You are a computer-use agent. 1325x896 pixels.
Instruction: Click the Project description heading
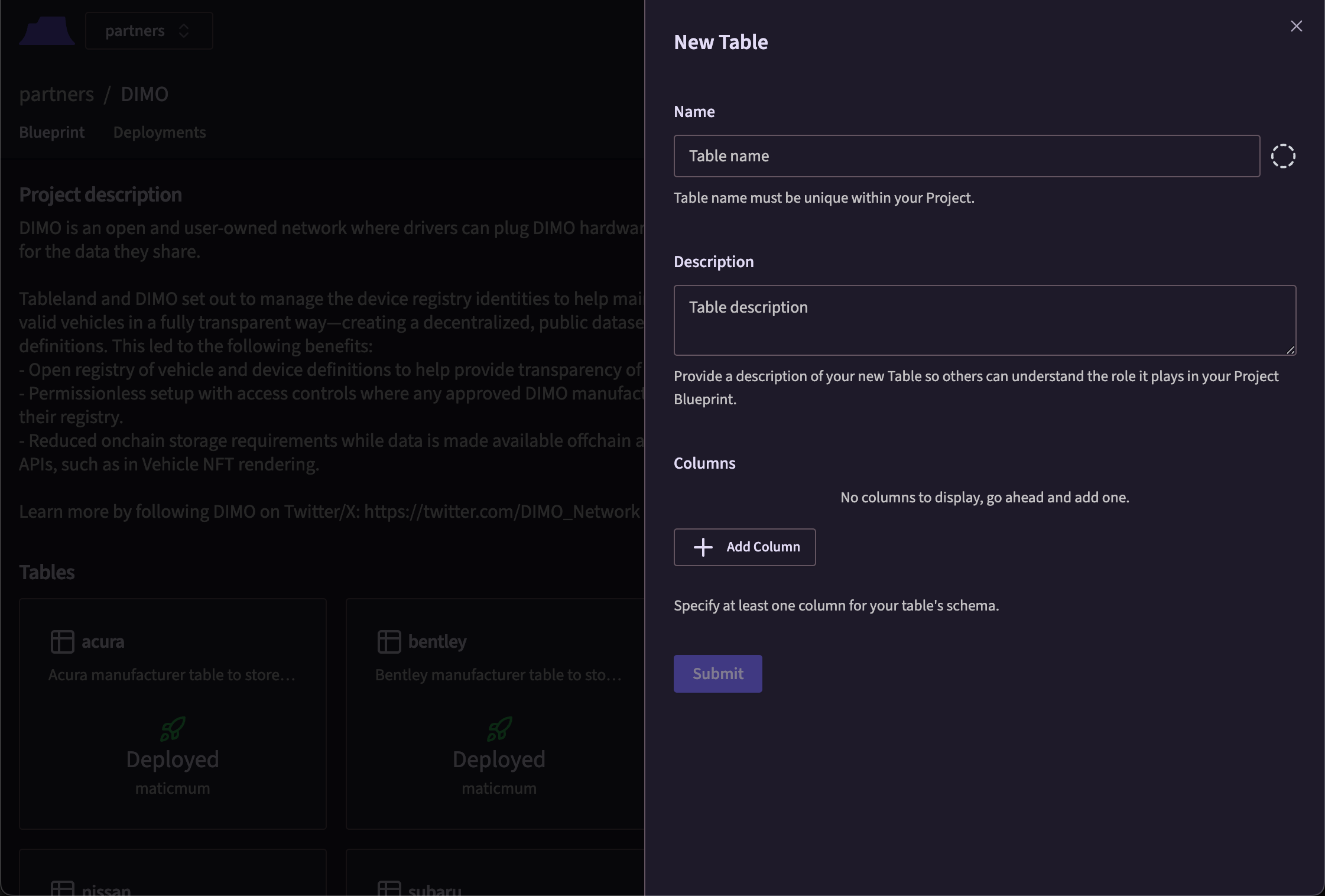pos(100,195)
